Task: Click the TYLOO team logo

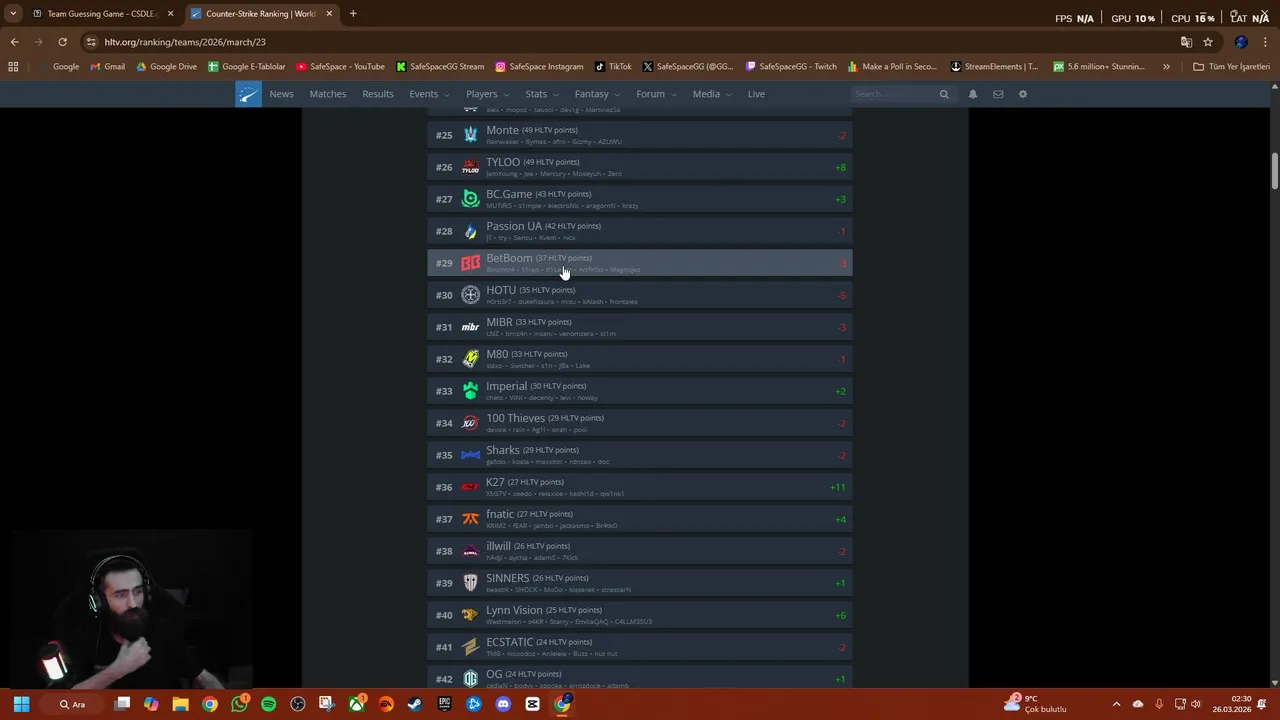Action: click(470, 167)
